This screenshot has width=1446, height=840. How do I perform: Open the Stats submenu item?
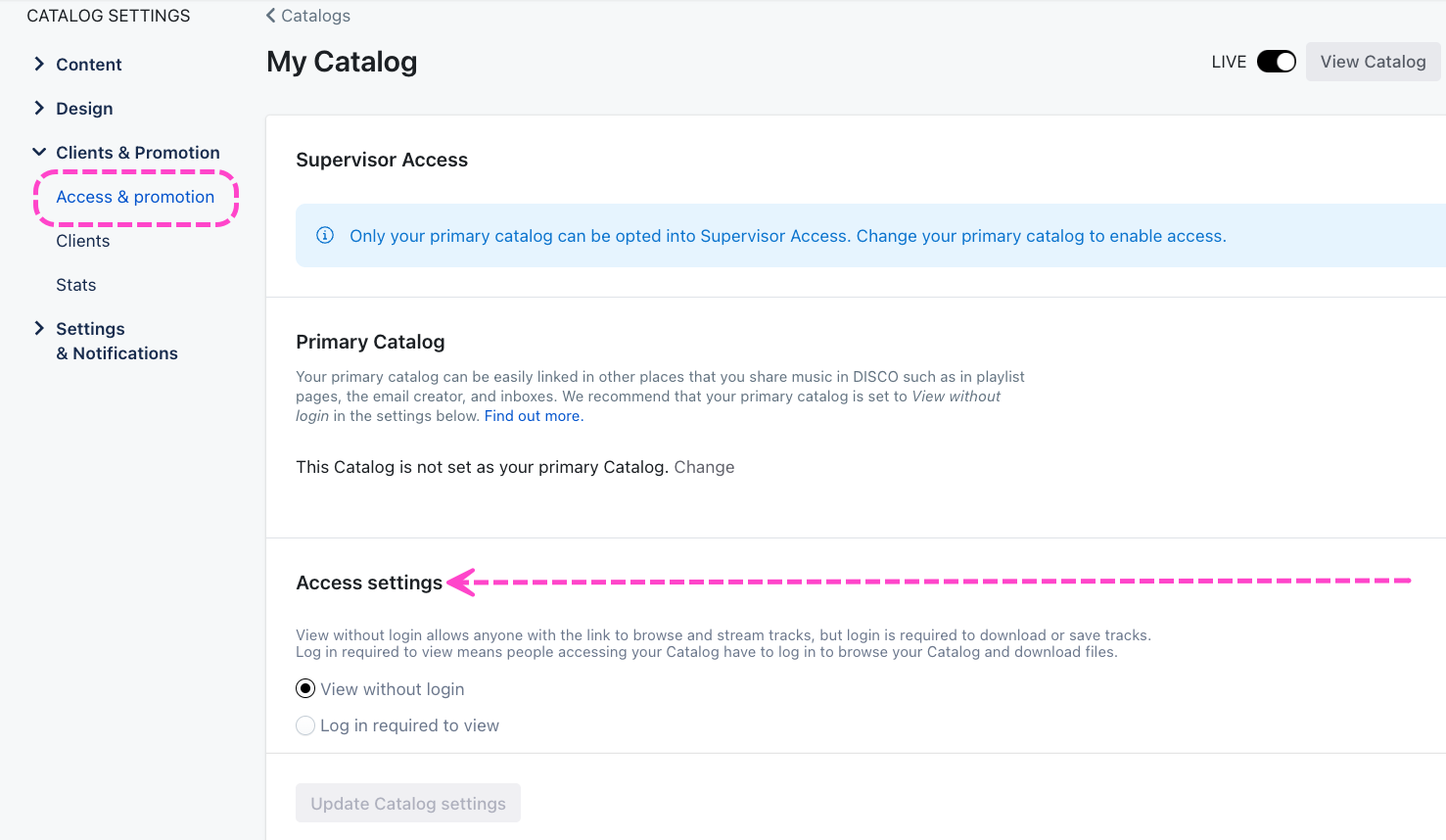click(x=76, y=285)
